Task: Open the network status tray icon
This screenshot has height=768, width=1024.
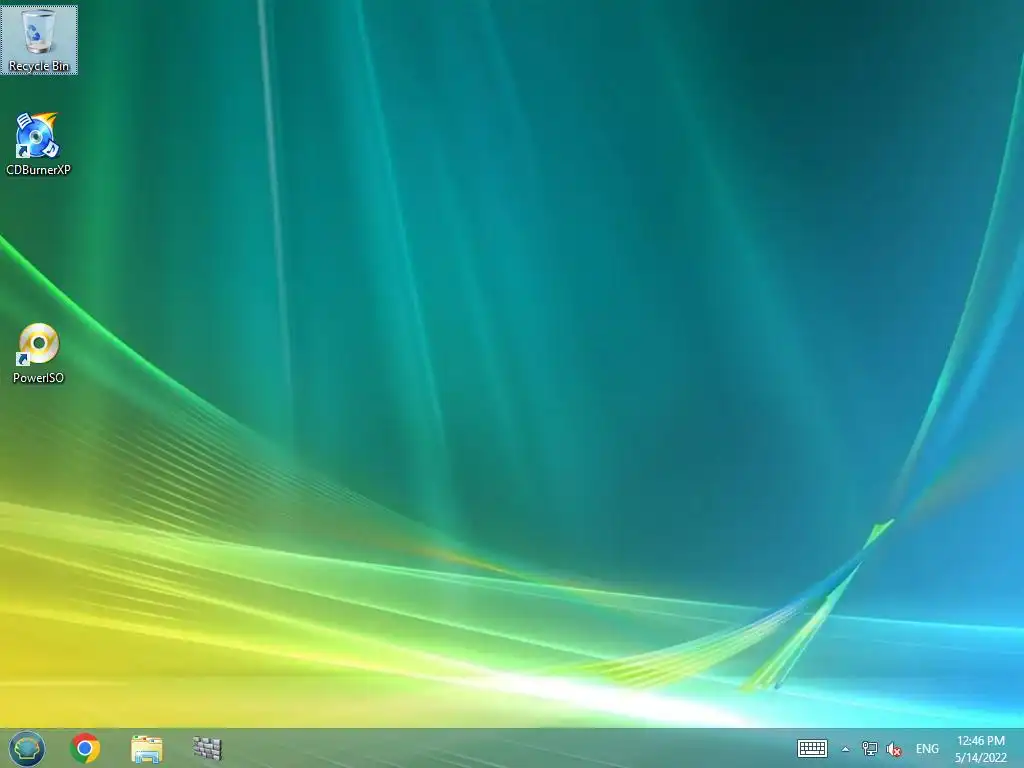Action: coord(869,748)
